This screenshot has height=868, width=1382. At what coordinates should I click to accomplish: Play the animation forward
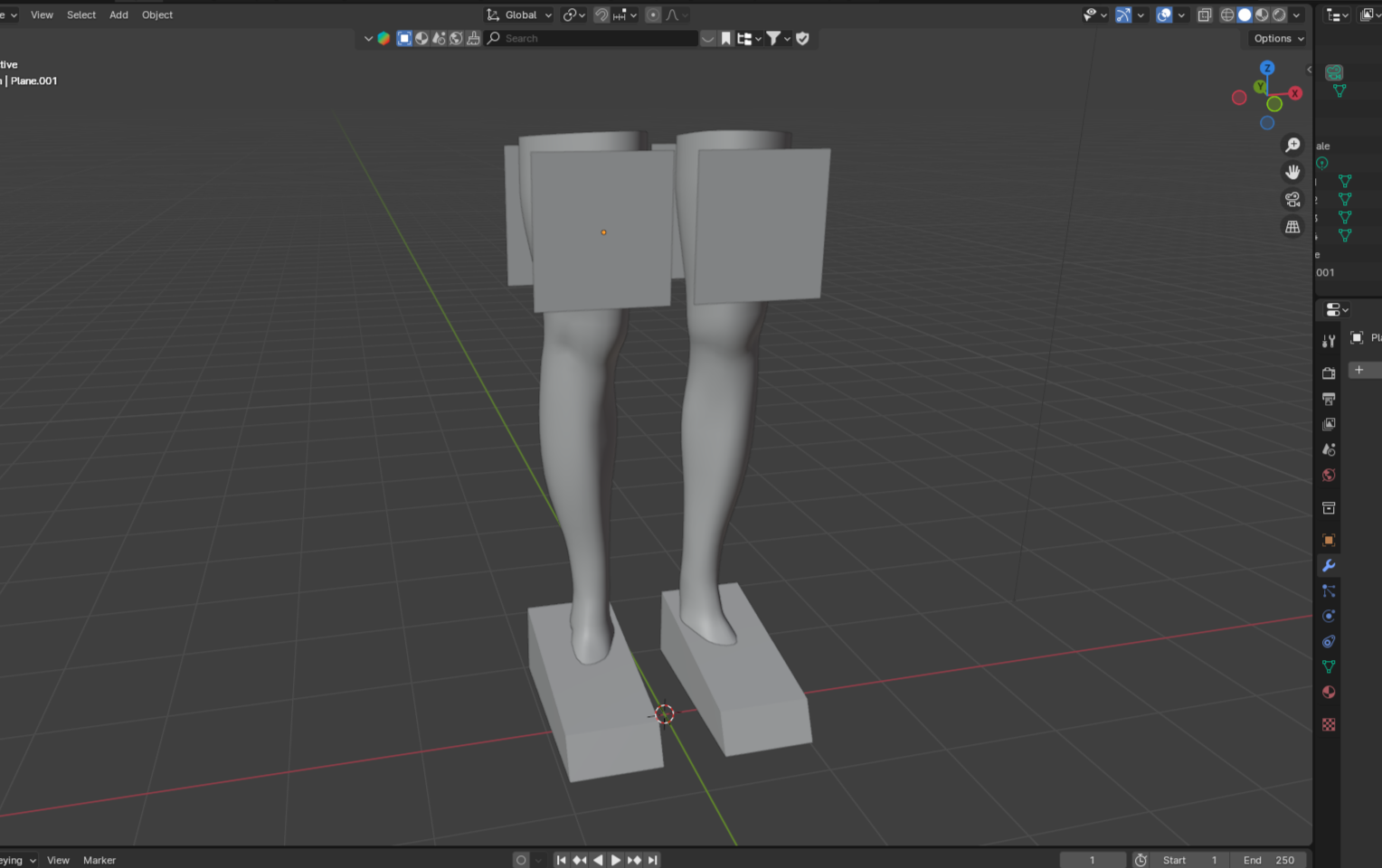coord(616,860)
